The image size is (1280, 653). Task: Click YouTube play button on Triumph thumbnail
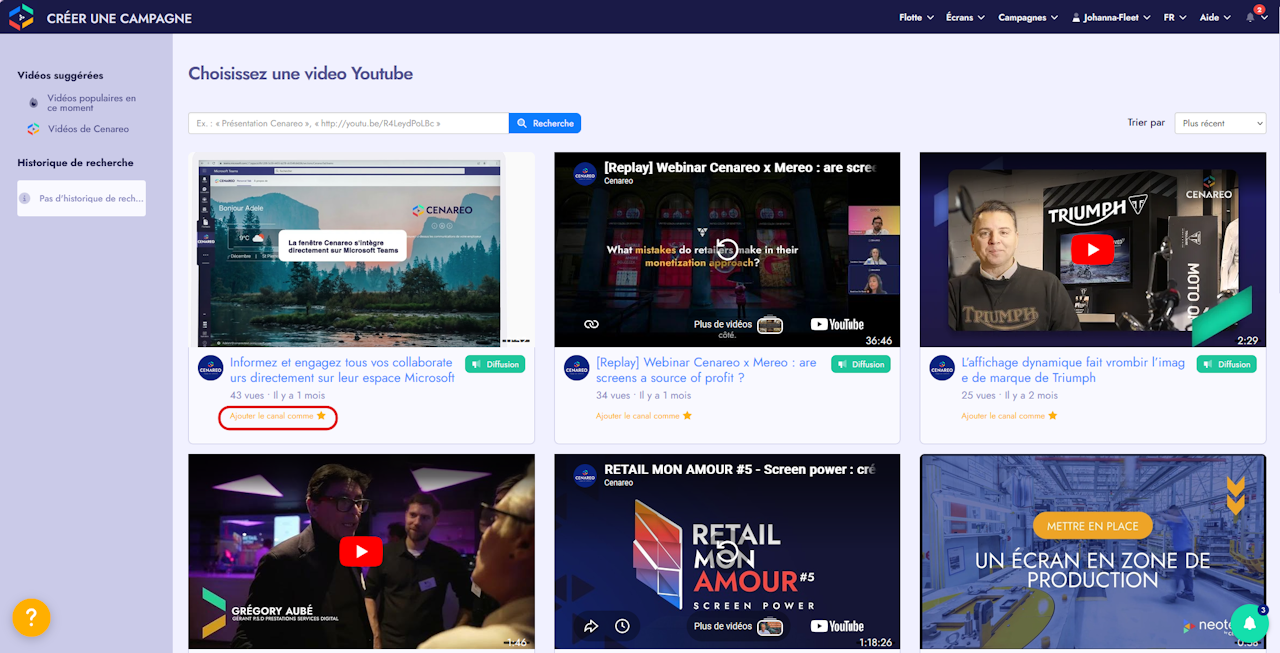(x=1092, y=249)
